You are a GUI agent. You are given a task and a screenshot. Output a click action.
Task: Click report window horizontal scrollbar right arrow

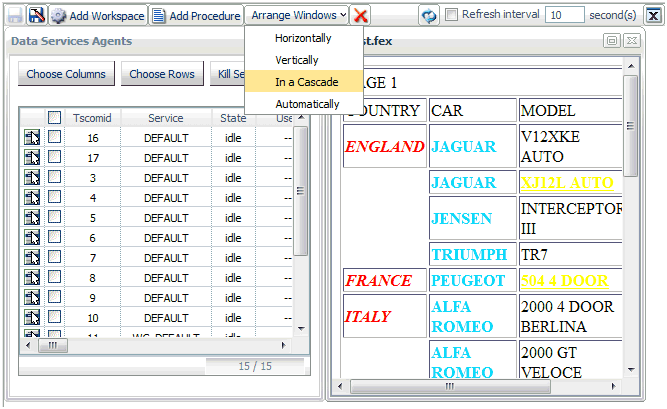tap(613, 386)
